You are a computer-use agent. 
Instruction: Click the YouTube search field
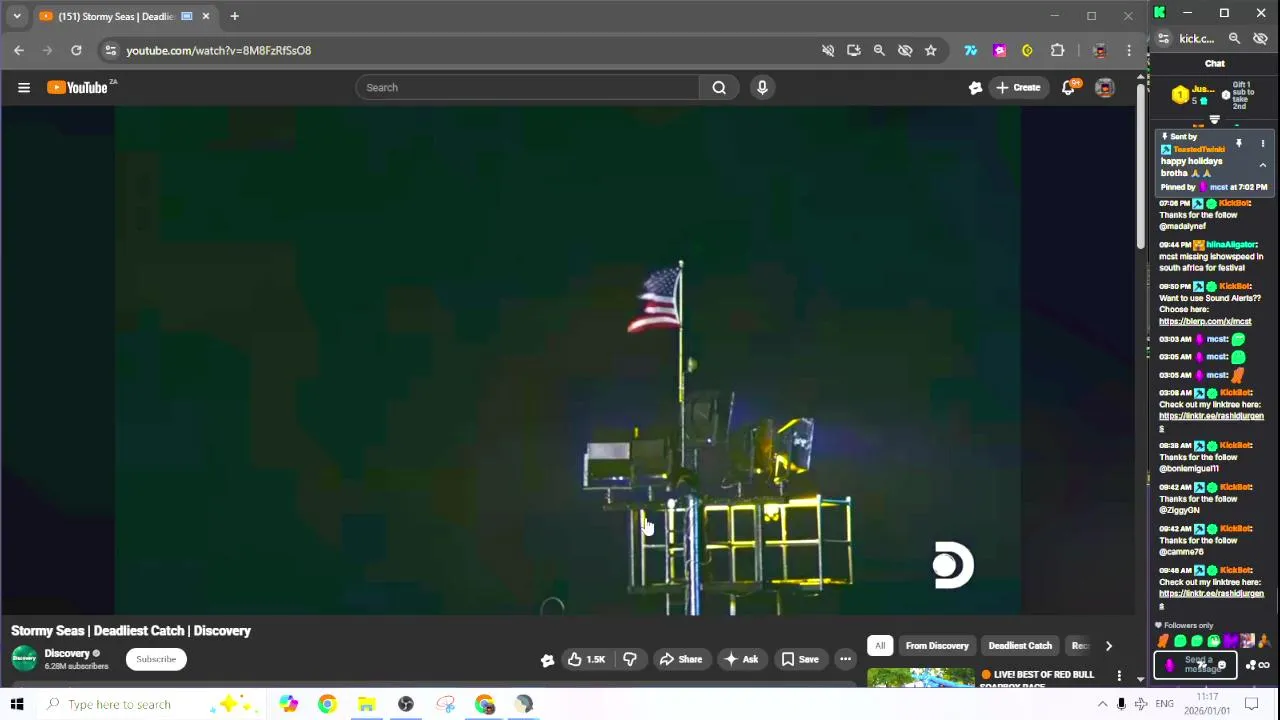tap(528, 88)
